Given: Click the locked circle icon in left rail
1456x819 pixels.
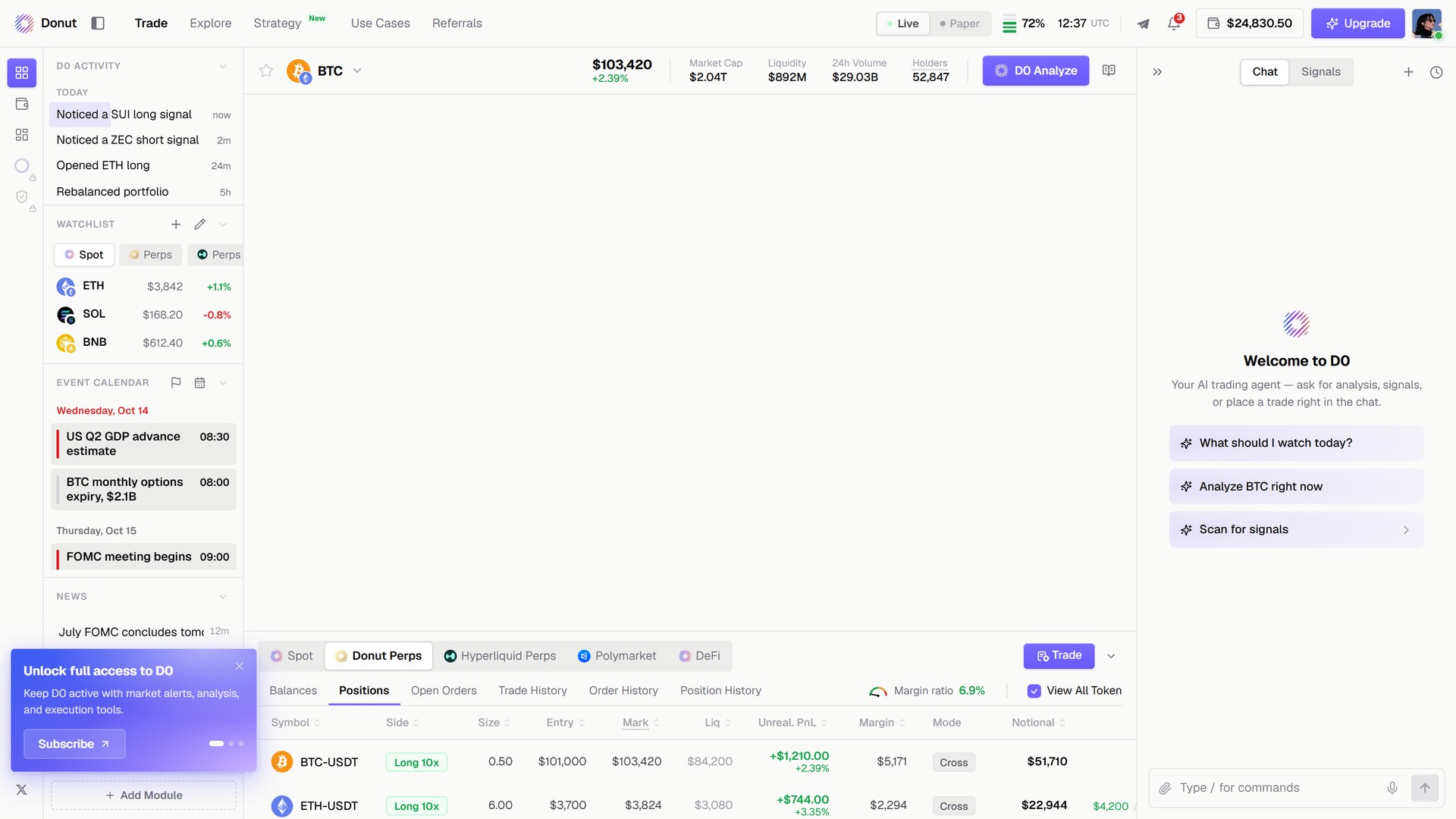Looking at the screenshot, I should [22, 165].
